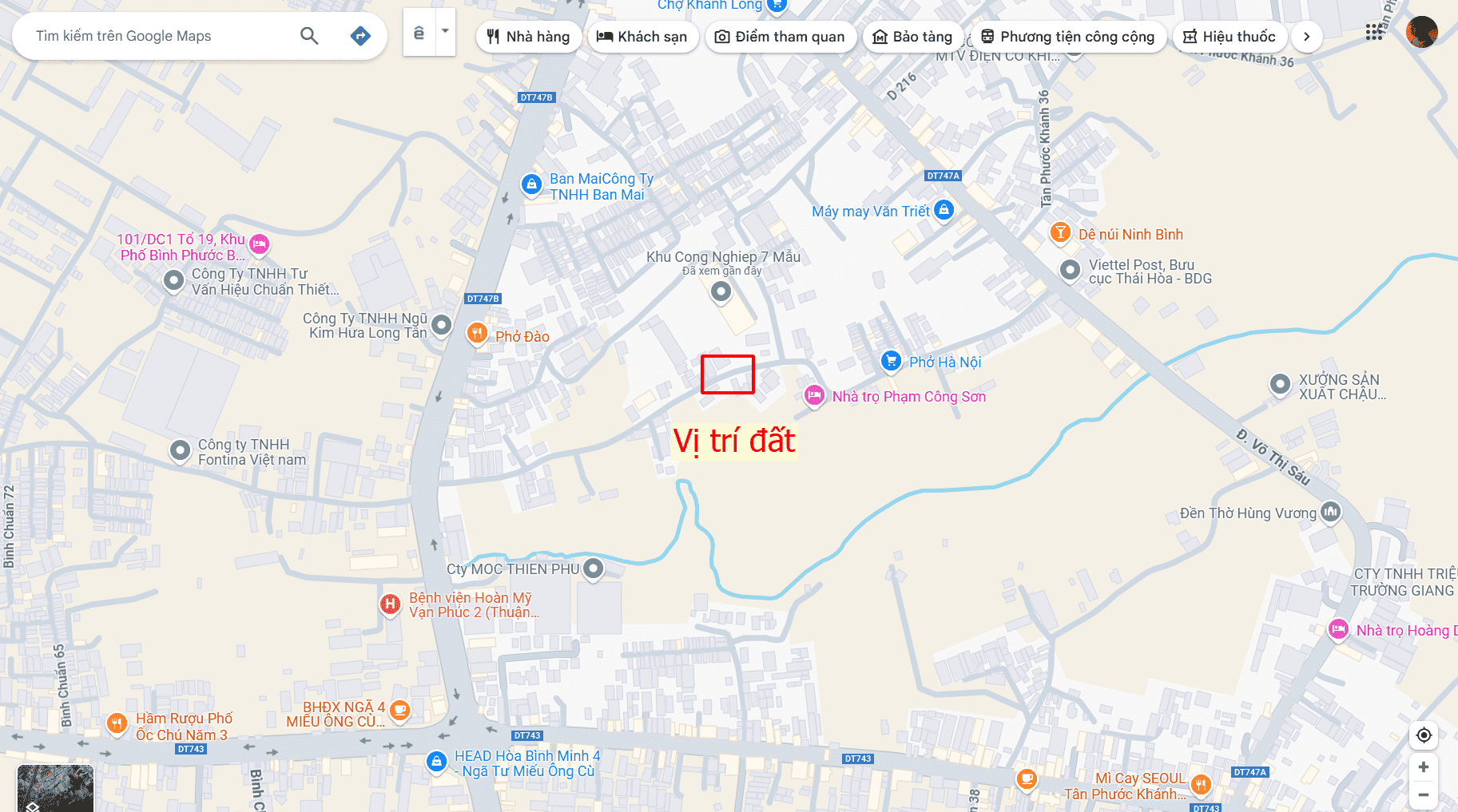Image resolution: width=1458 pixels, height=812 pixels.
Task: Open directions with the blue arrow icon
Action: [360, 36]
